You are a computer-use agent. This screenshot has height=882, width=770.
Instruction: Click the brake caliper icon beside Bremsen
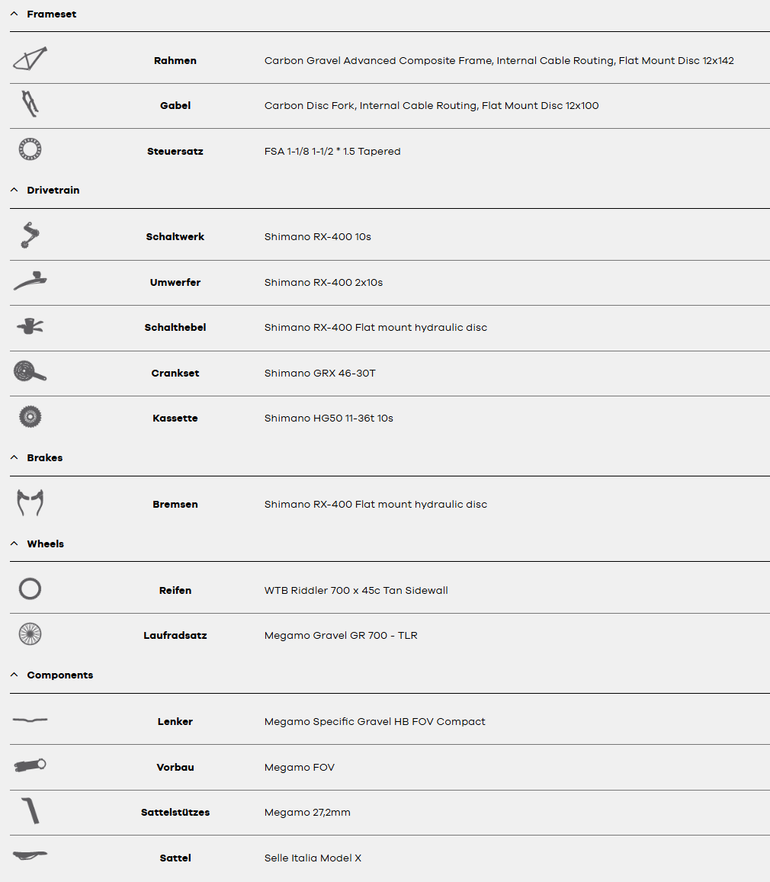pyautogui.click(x=30, y=503)
